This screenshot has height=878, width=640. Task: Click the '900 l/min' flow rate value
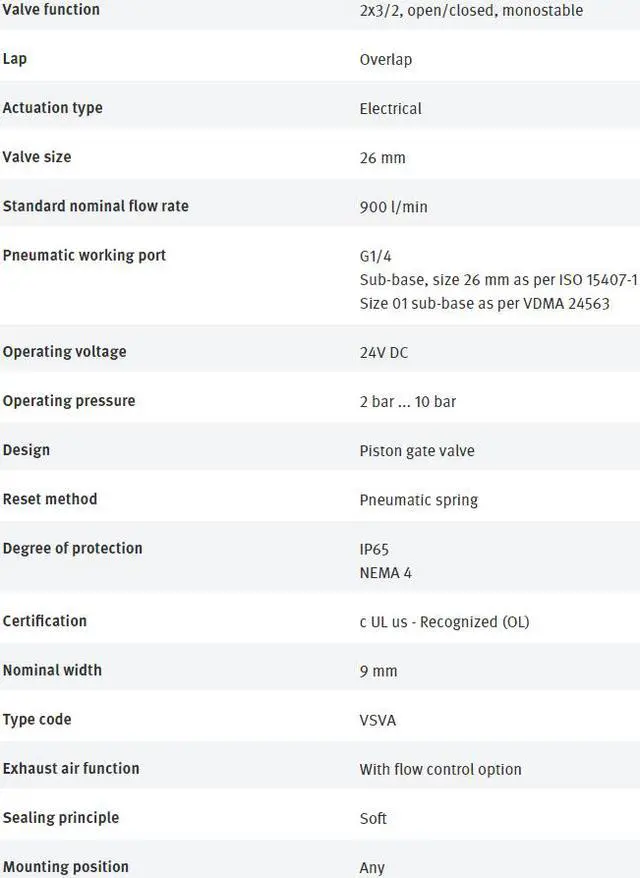[x=393, y=207]
